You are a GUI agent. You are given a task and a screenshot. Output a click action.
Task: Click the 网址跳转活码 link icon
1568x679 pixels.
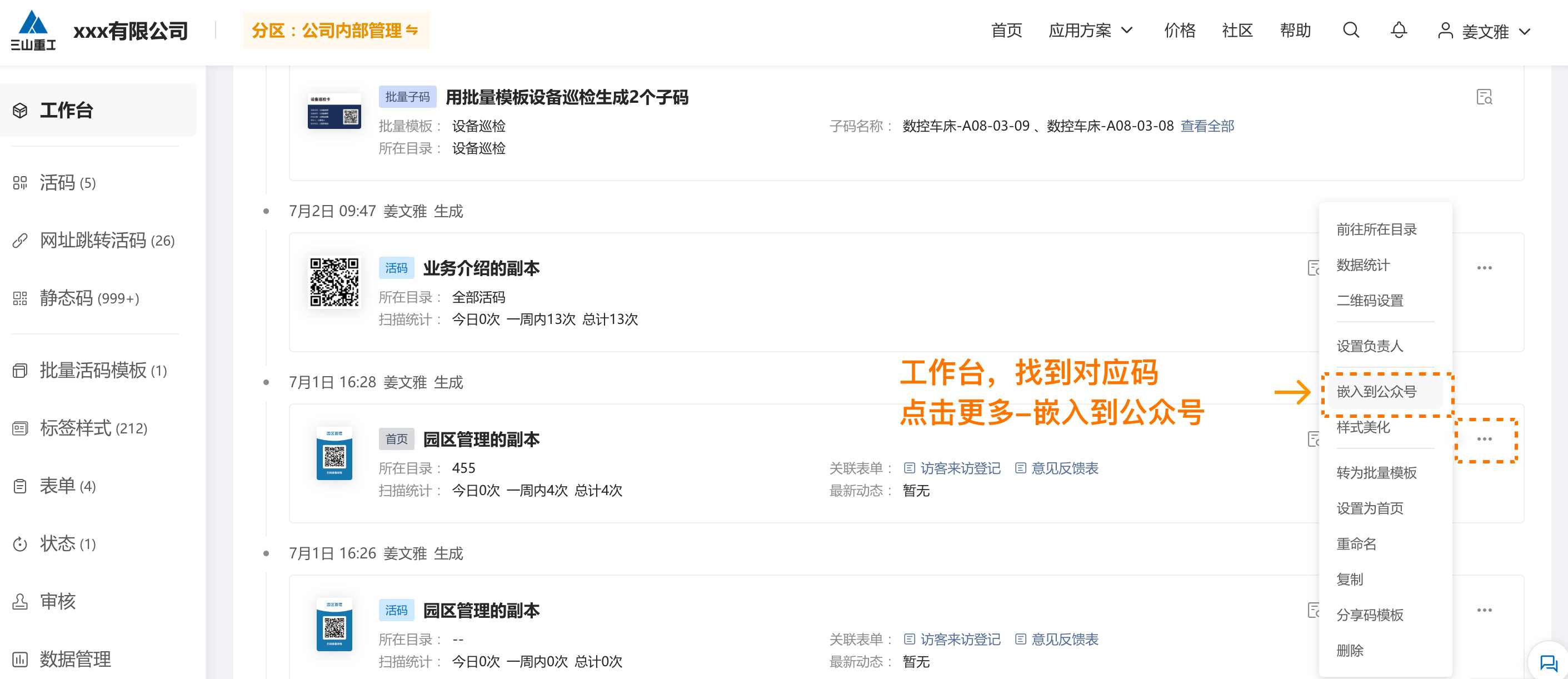[20, 241]
